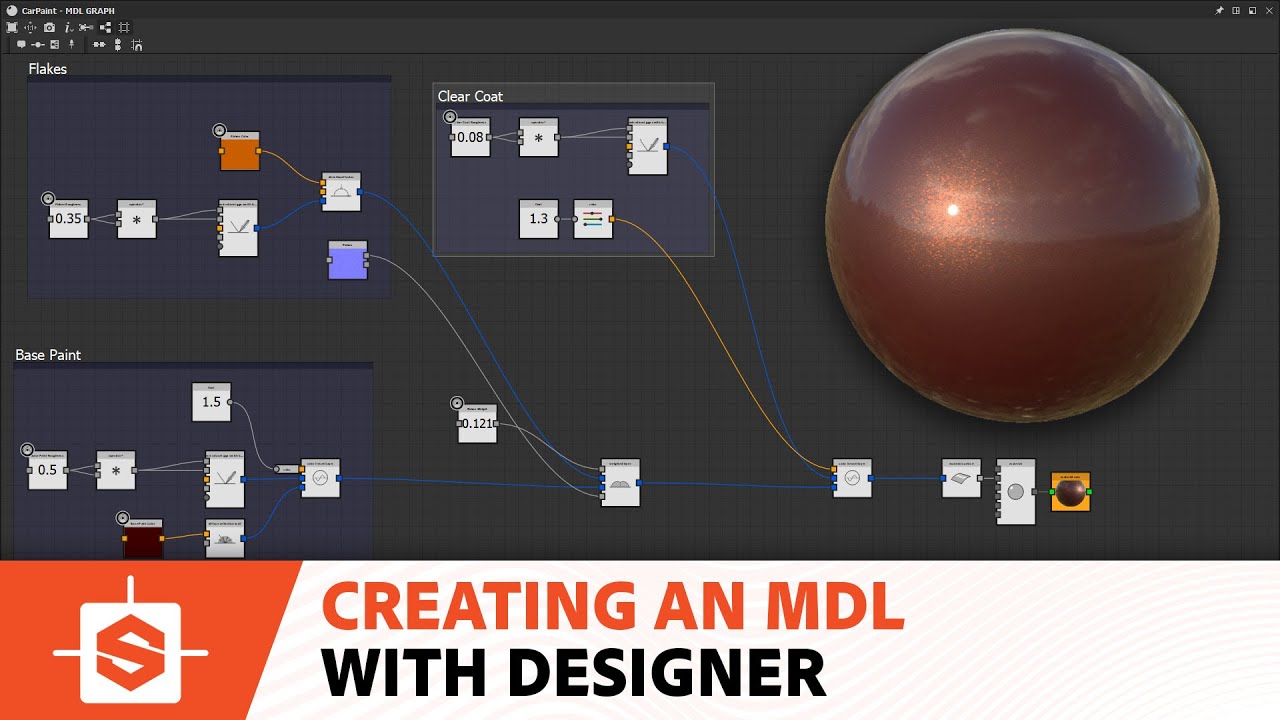Screen dimensions: 1280x720
Task: Click the exposed-parameter badge on the orange color node
Action: [x=219, y=130]
